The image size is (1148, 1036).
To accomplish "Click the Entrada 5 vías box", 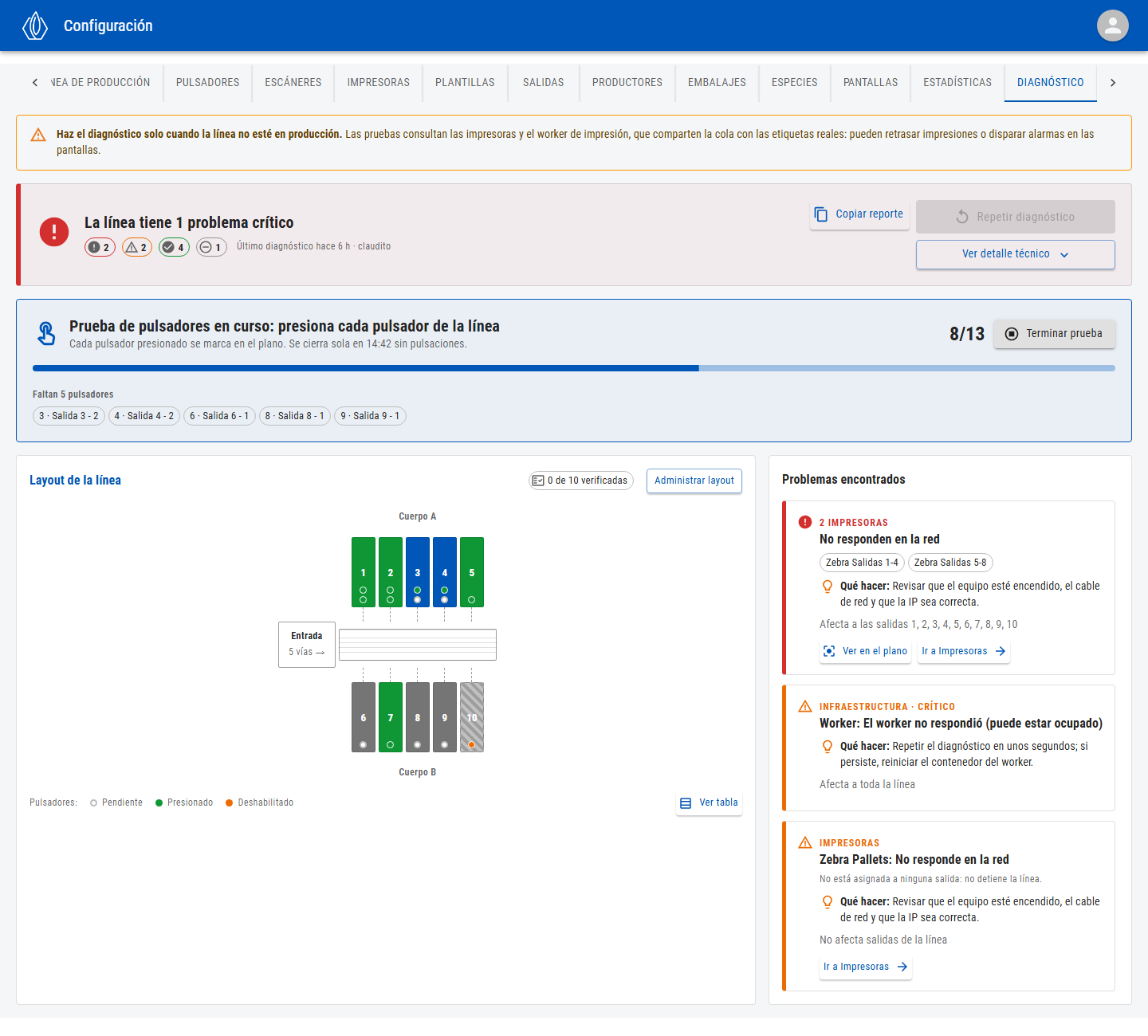I will click(x=307, y=645).
